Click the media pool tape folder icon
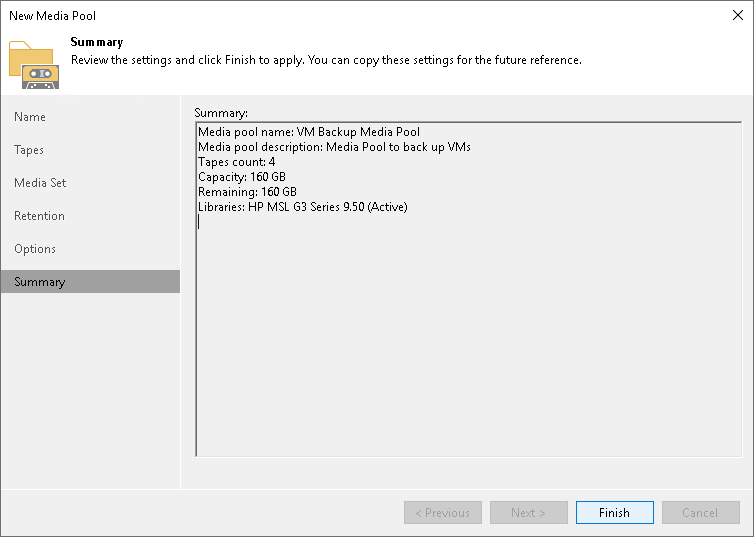Screen dimensions: 754x537 click(34, 65)
